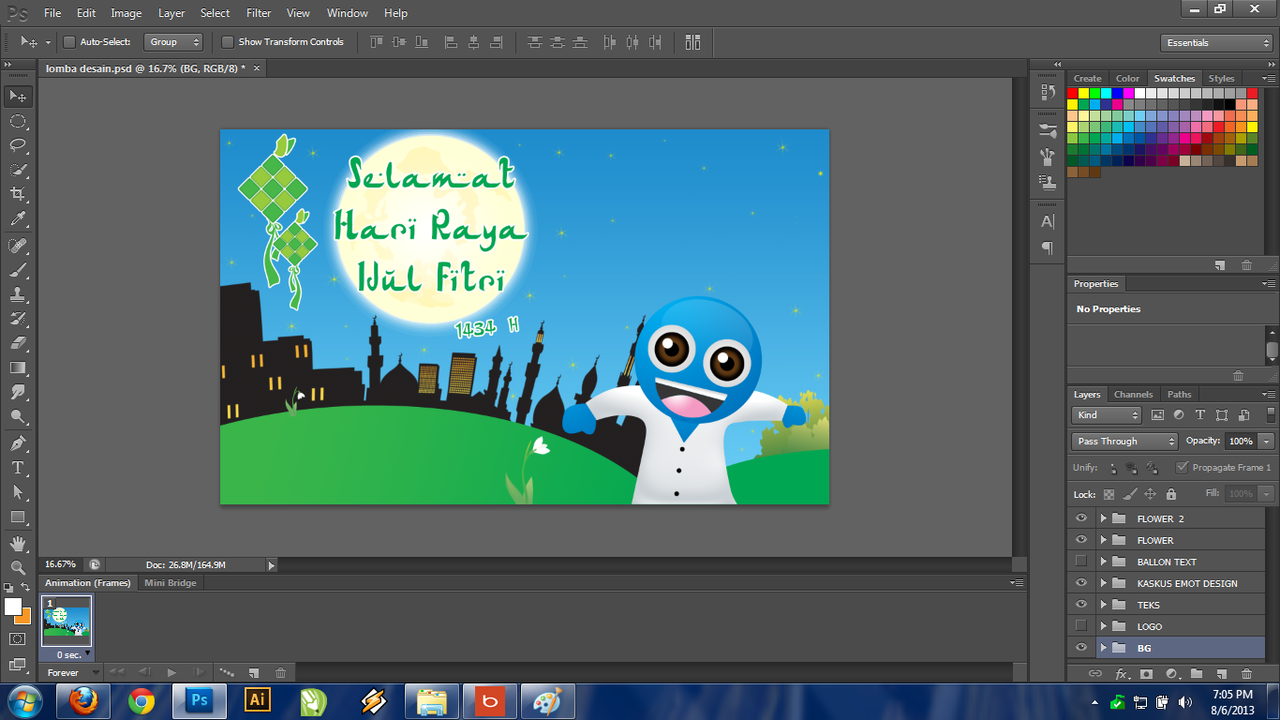Select the Rectangle shape tool
The image size is (1280, 720).
(x=18, y=517)
